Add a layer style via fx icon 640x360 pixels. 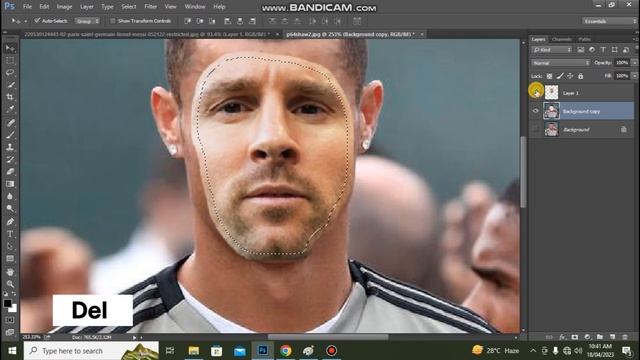tap(562, 337)
